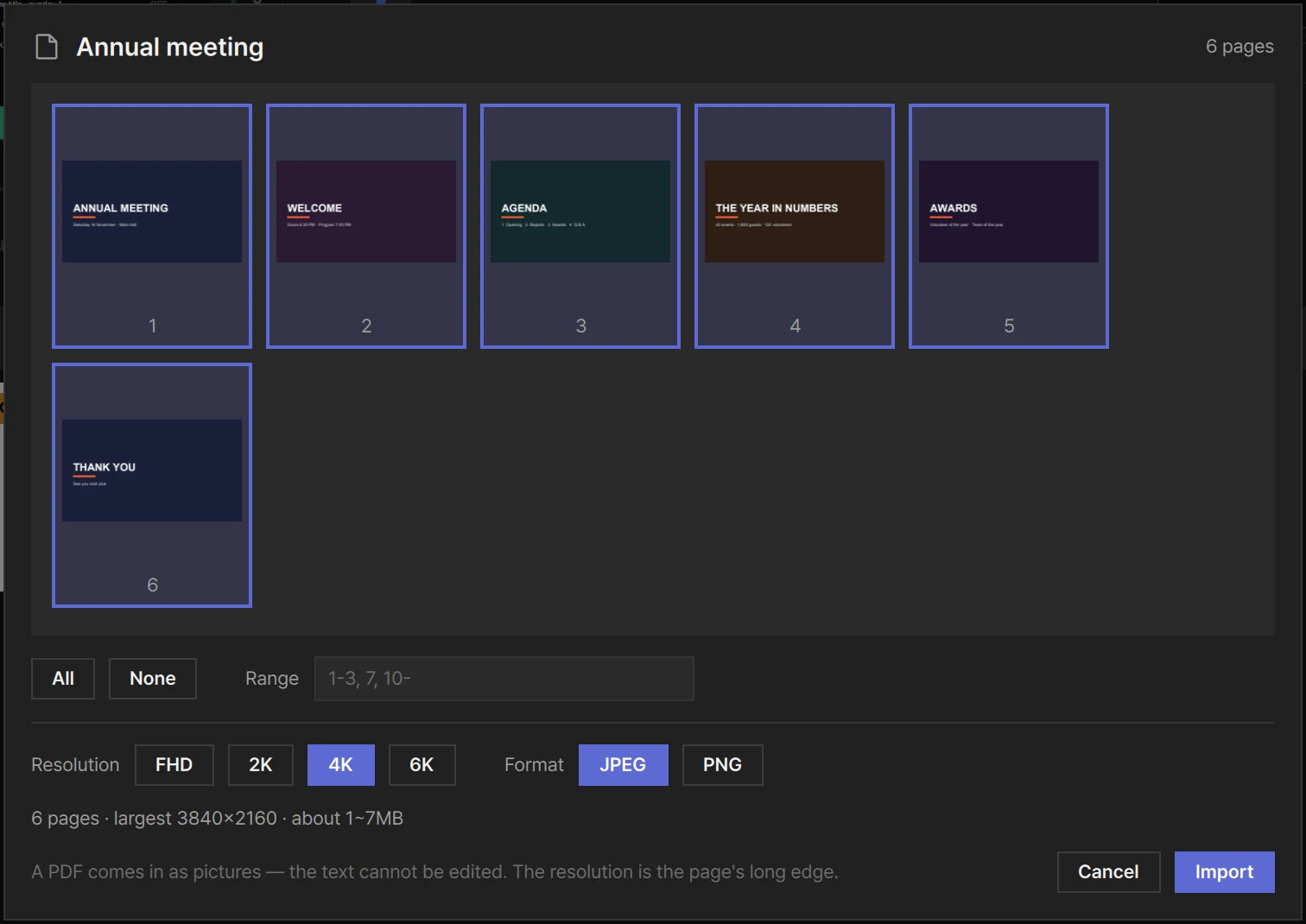Toggle the Thank You page 6 thumbnail
The height and width of the screenshot is (924, 1306).
pos(152,485)
